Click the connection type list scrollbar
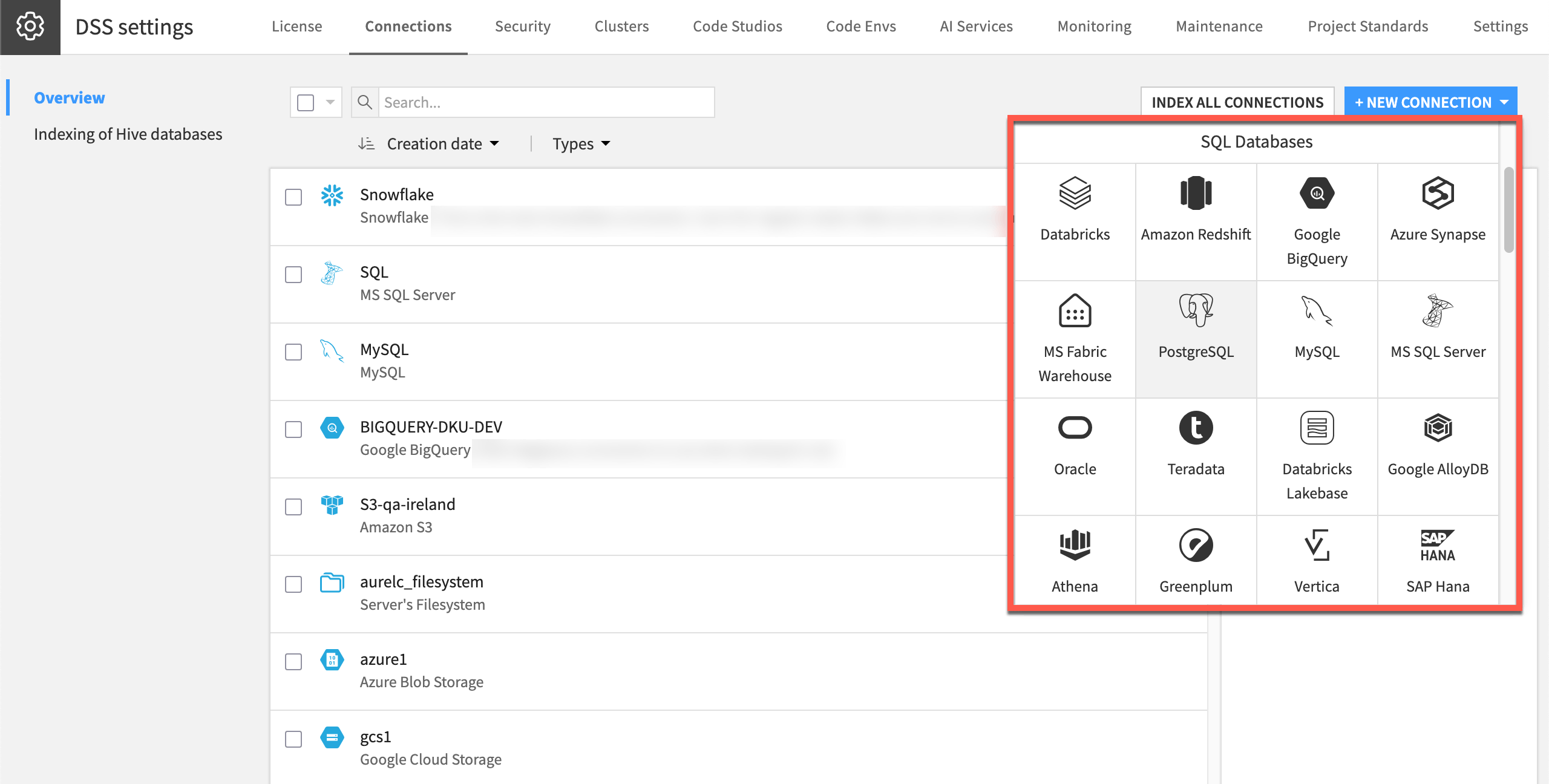This screenshot has height=784, width=1549. point(1509,210)
